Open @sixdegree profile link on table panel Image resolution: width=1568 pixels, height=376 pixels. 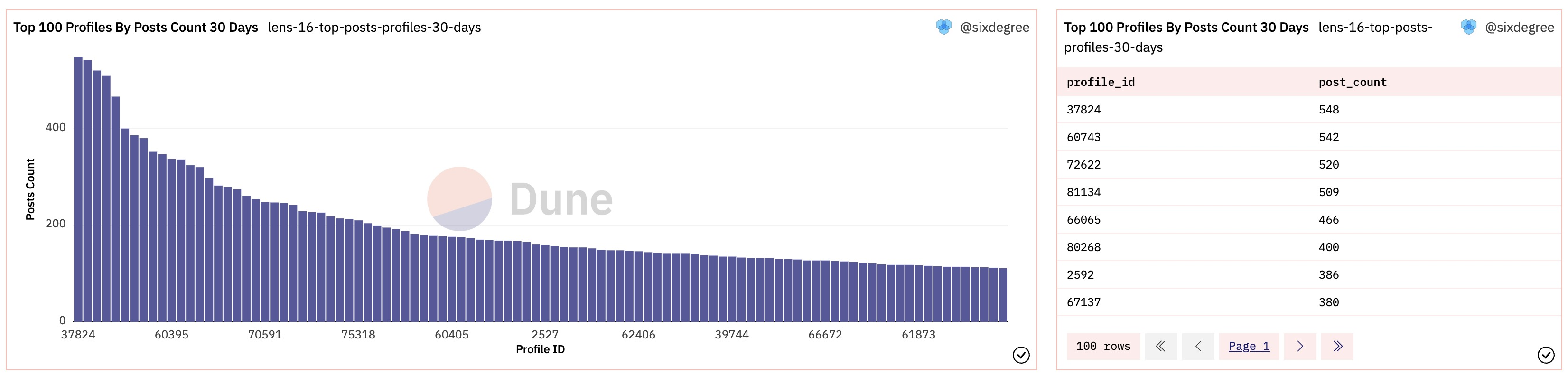(x=1519, y=28)
